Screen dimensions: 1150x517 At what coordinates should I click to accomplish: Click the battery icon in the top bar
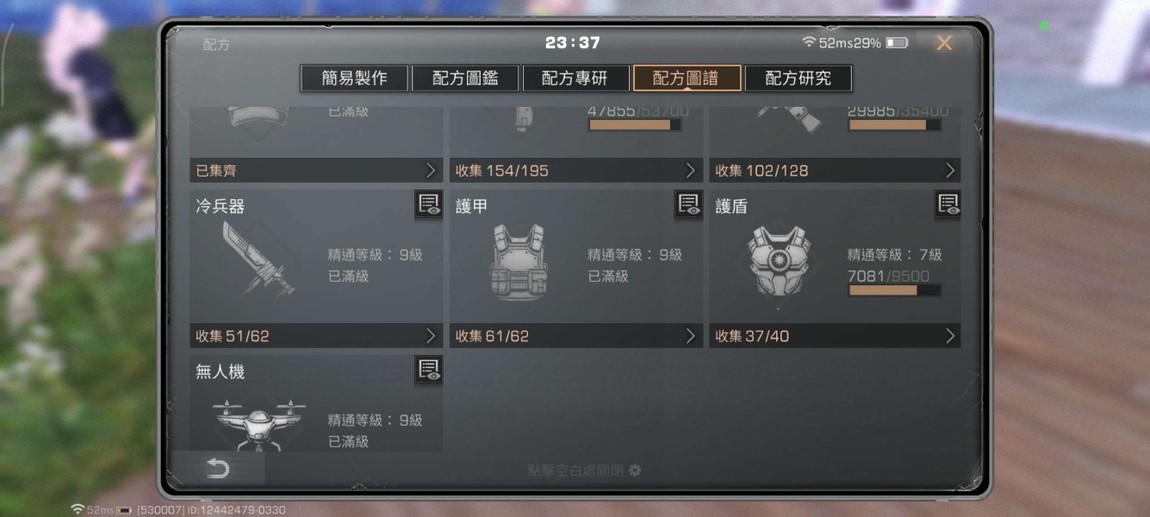896,43
